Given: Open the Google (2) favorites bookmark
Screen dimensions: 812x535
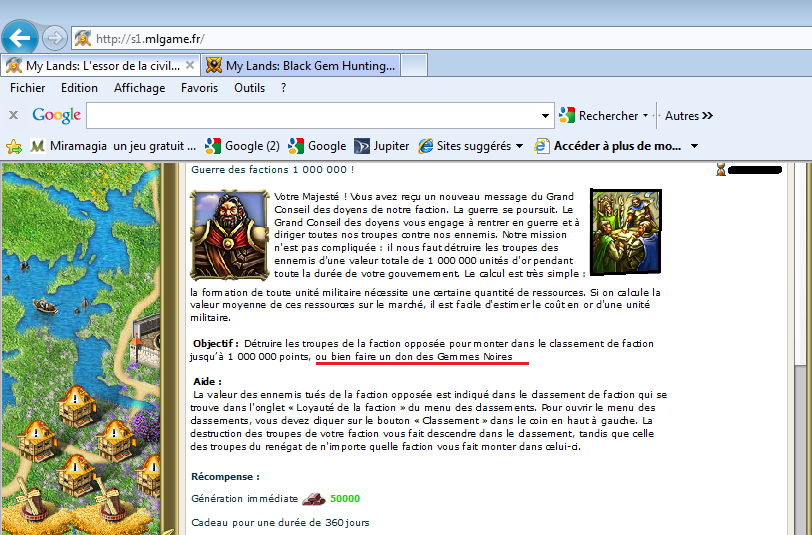Looking at the screenshot, I should [x=242, y=146].
